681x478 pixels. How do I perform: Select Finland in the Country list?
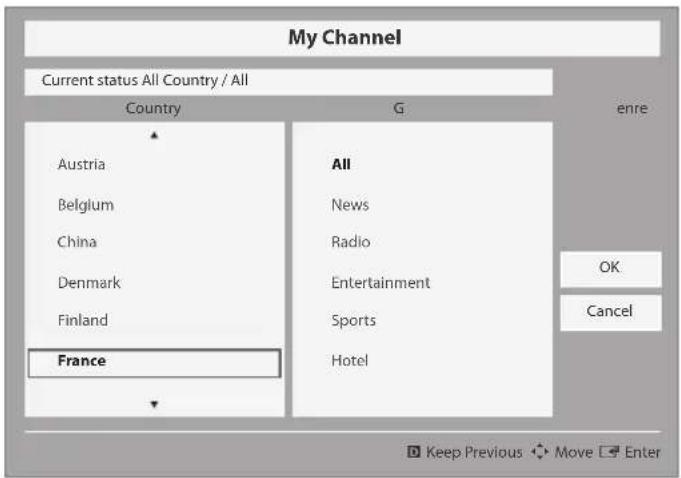[83, 320]
